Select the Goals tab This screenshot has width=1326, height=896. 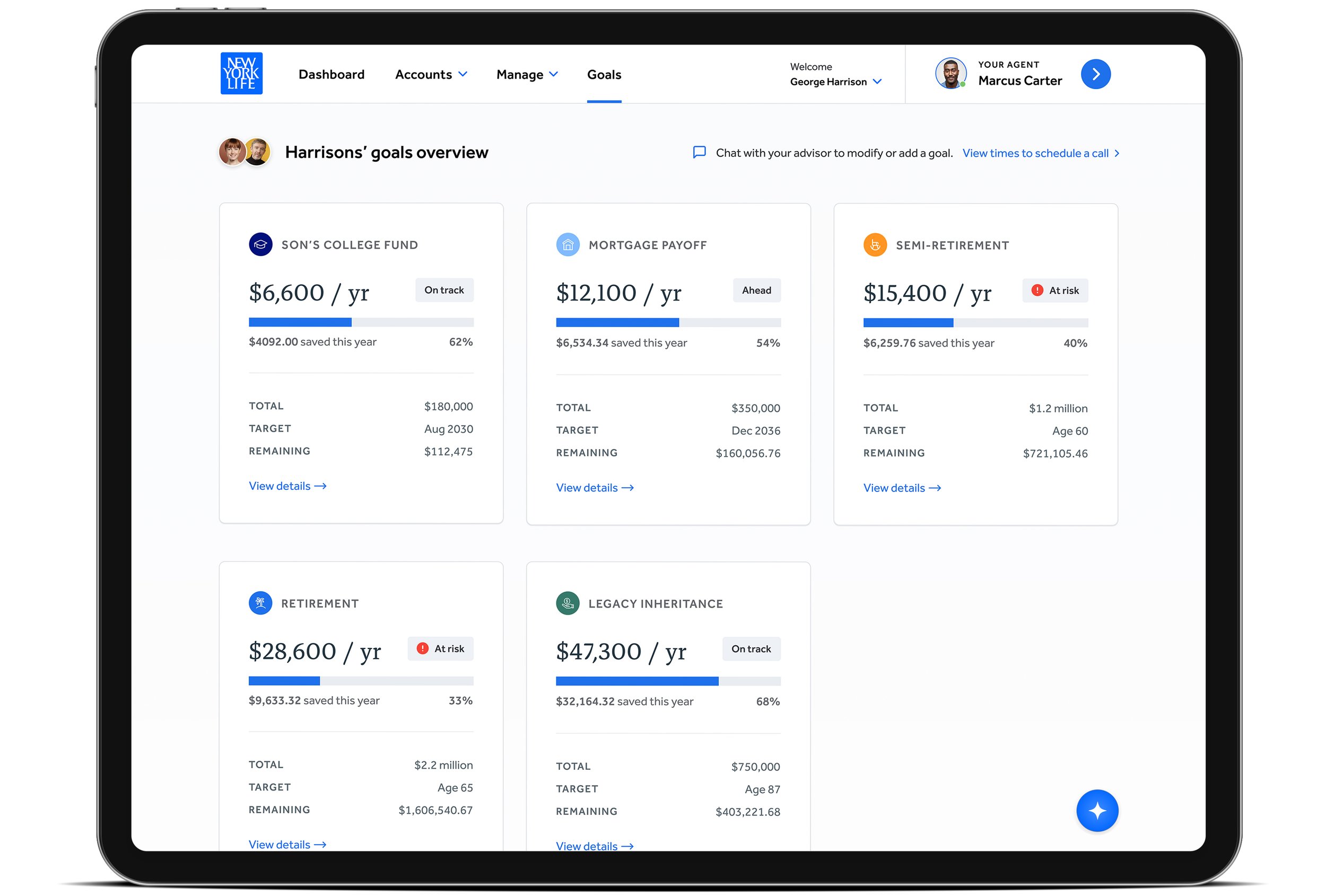[604, 75]
